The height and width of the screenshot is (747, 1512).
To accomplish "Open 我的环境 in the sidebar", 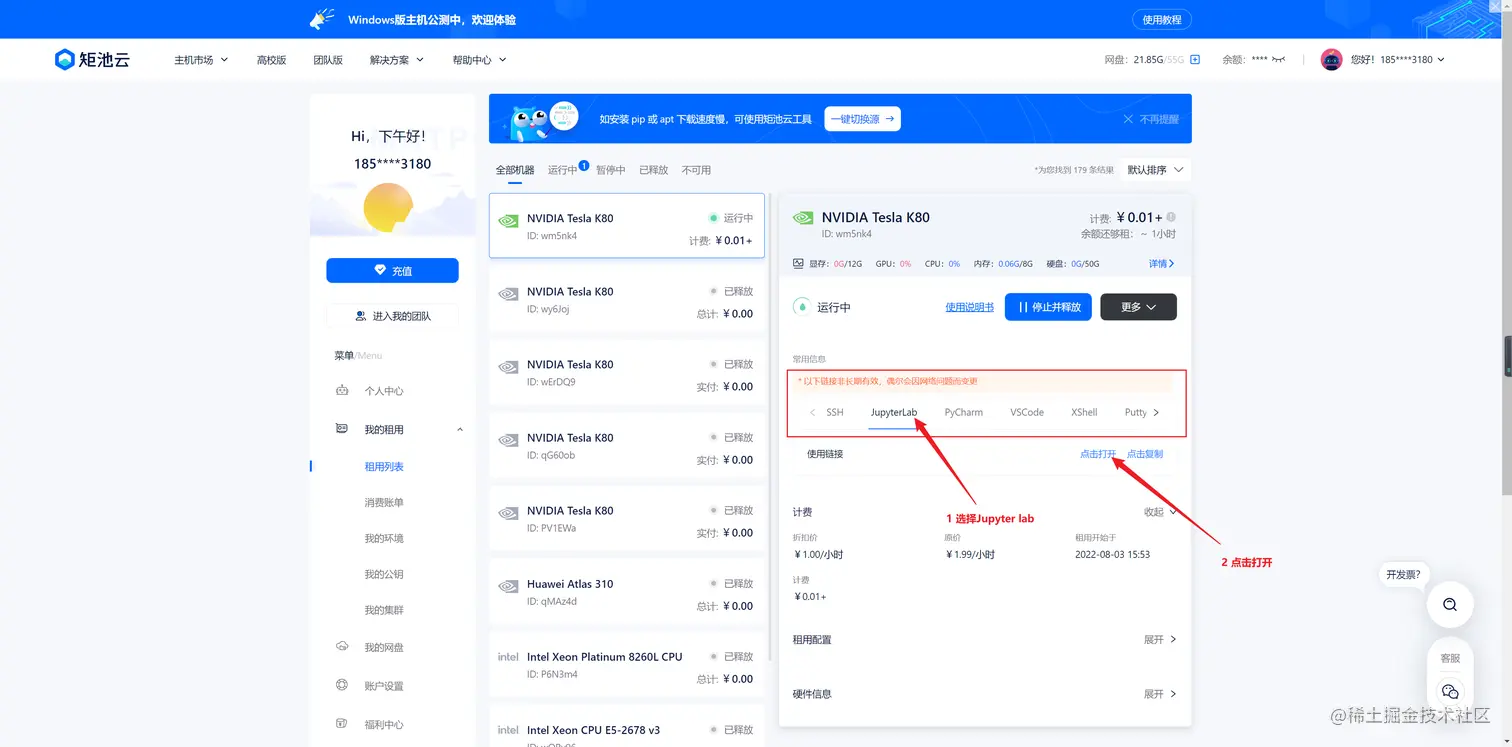I will pyautogui.click(x=384, y=539).
